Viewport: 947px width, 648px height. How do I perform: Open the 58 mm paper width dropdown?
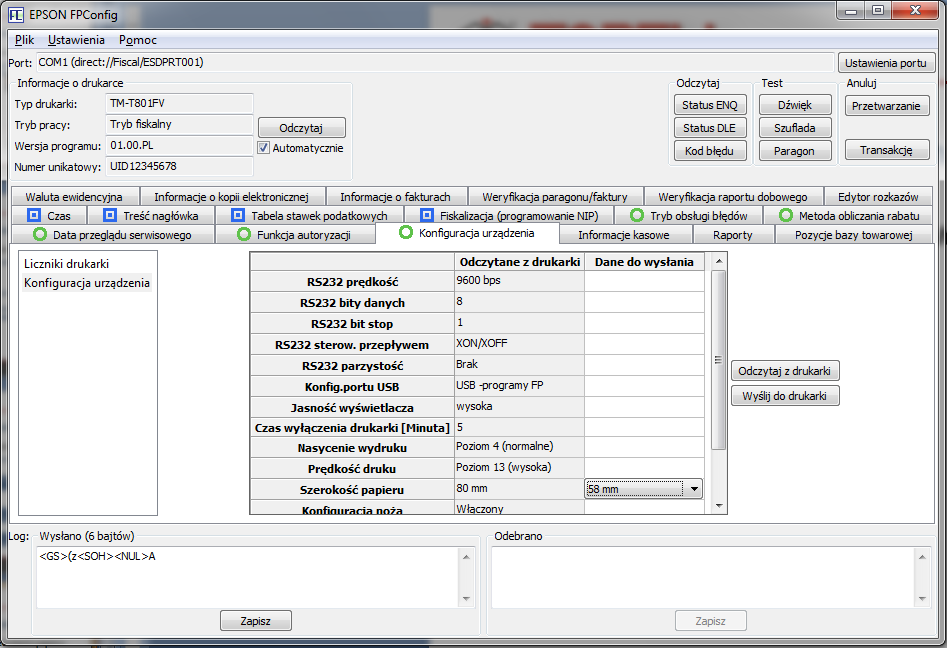click(x=694, y=489)
